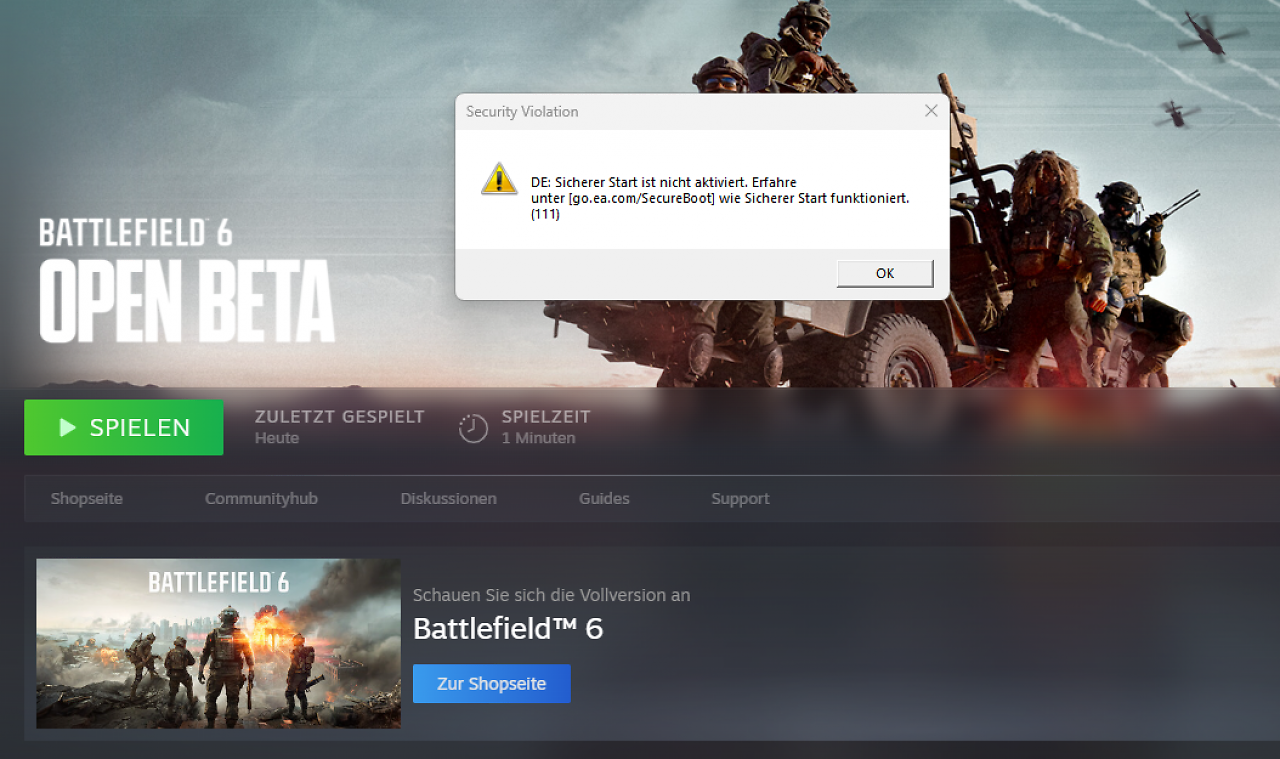Click the ZULETZT GESPIELT label
Screen dimensions: 1280x759
tap(340, 417)
